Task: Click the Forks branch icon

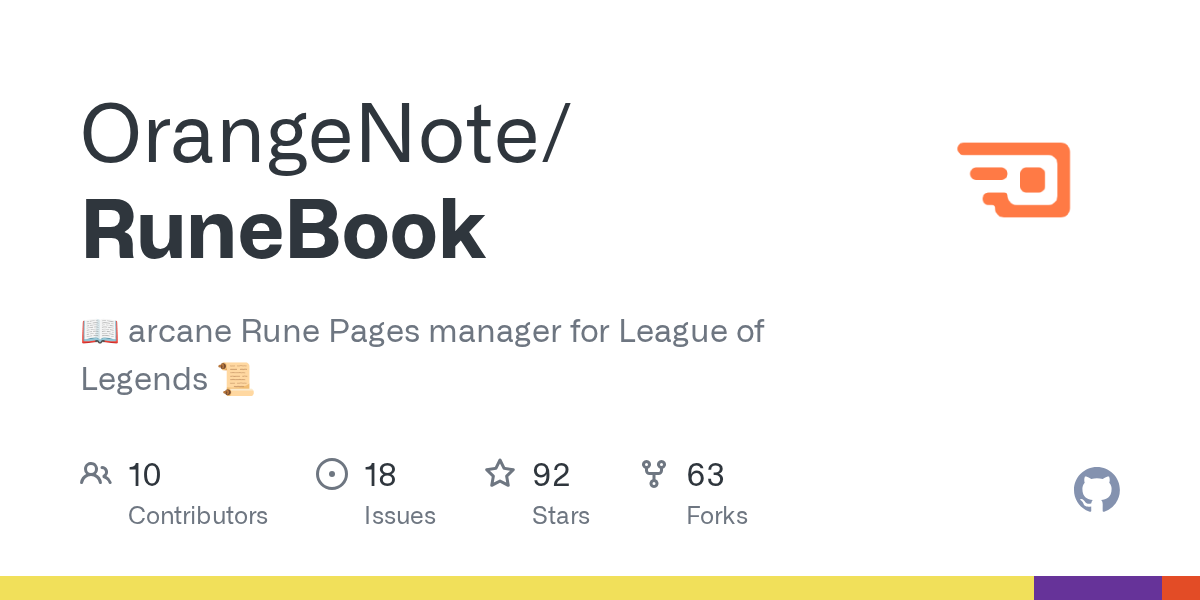Action: [654, 474]
